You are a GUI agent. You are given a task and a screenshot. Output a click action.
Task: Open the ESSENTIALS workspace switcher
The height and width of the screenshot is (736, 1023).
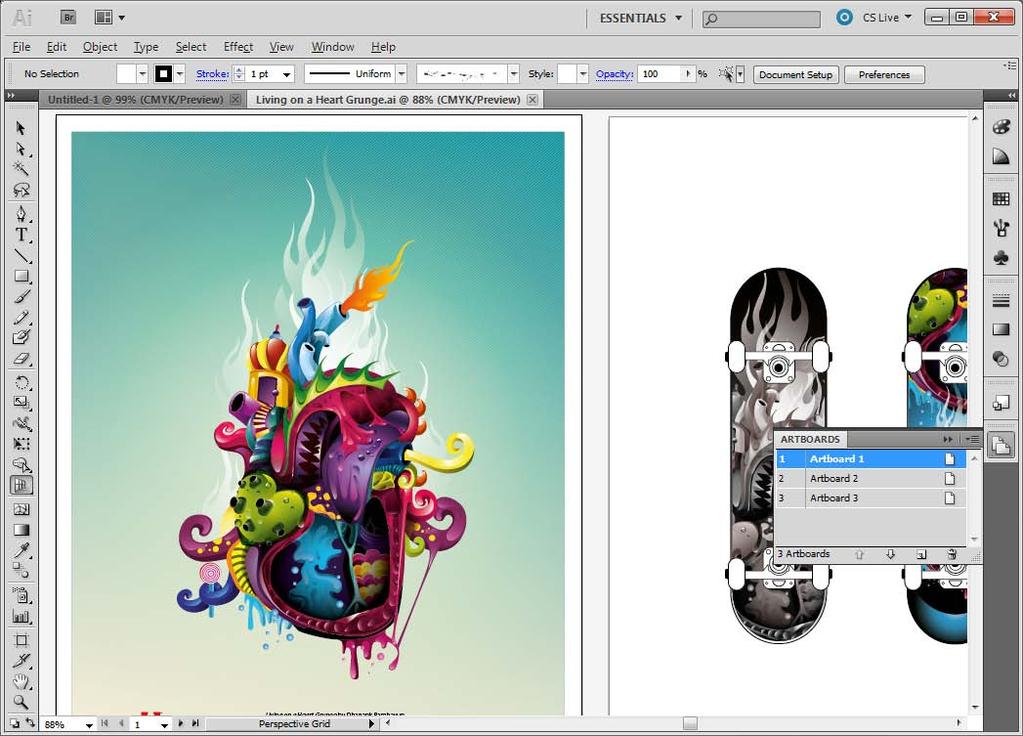(x=641, y=18)
